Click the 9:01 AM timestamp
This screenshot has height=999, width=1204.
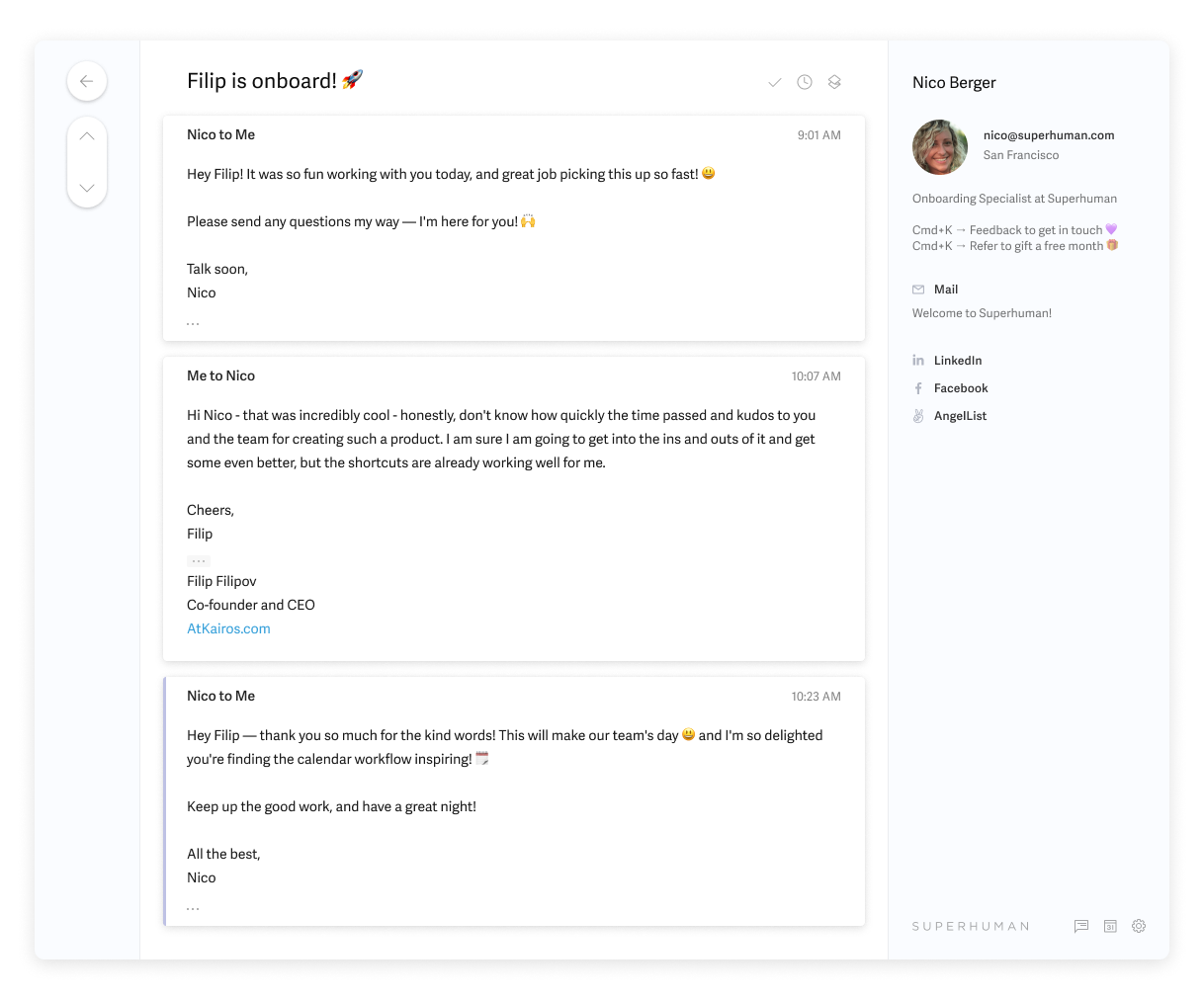[819, 135]
